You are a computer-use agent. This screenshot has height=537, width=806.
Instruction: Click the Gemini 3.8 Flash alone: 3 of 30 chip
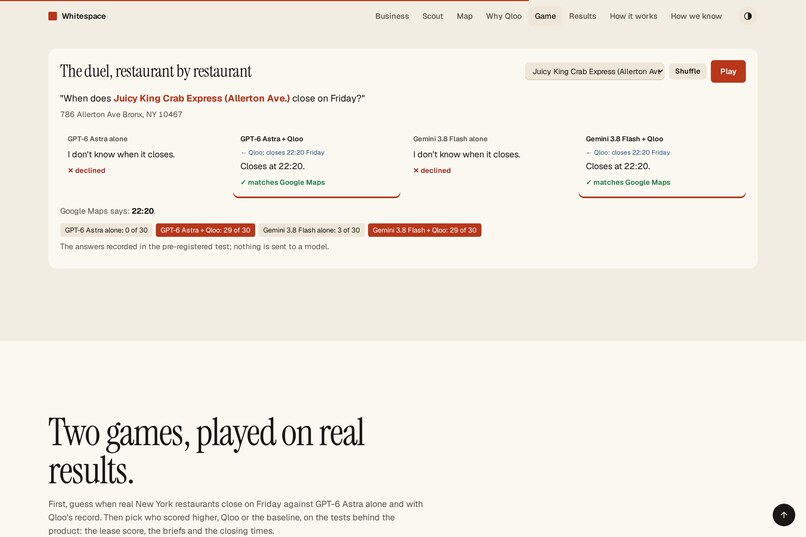(x=312, y=230)
